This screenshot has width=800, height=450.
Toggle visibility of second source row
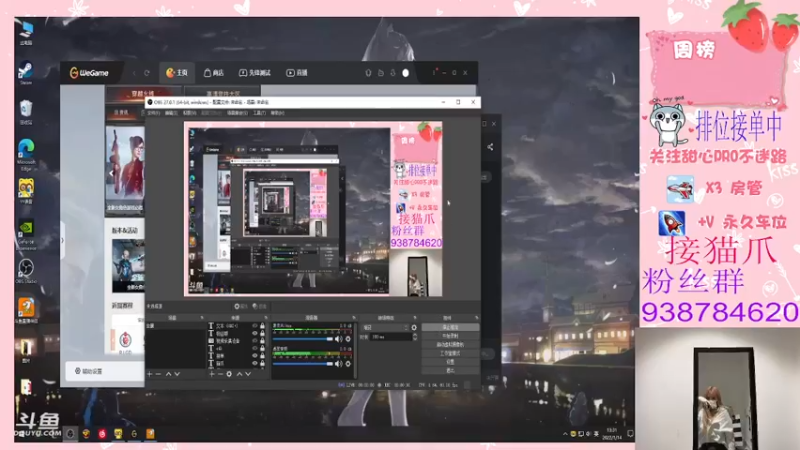point(255,333)
